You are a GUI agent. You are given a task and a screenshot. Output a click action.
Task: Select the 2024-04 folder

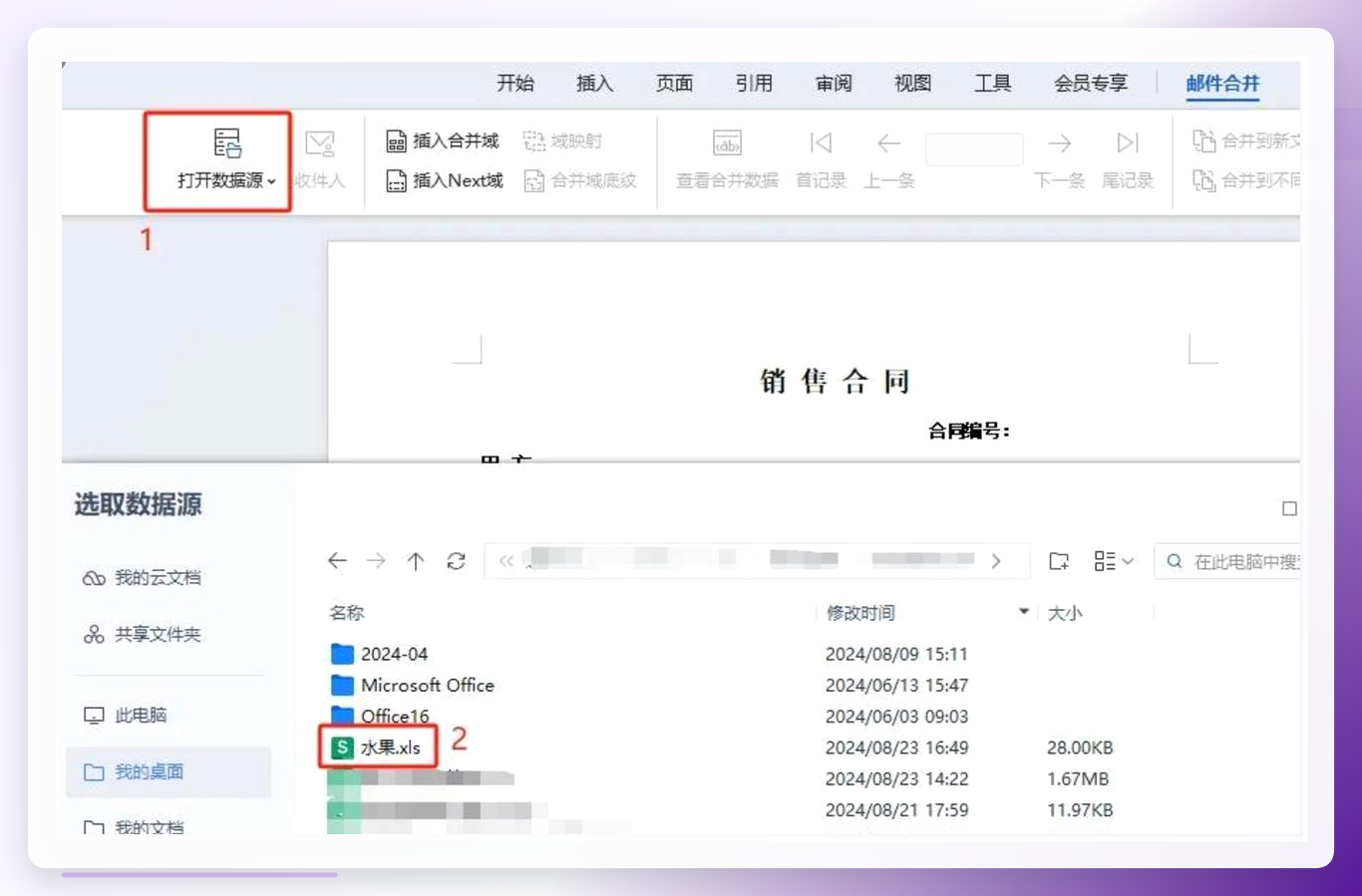(x=379, y=654)
